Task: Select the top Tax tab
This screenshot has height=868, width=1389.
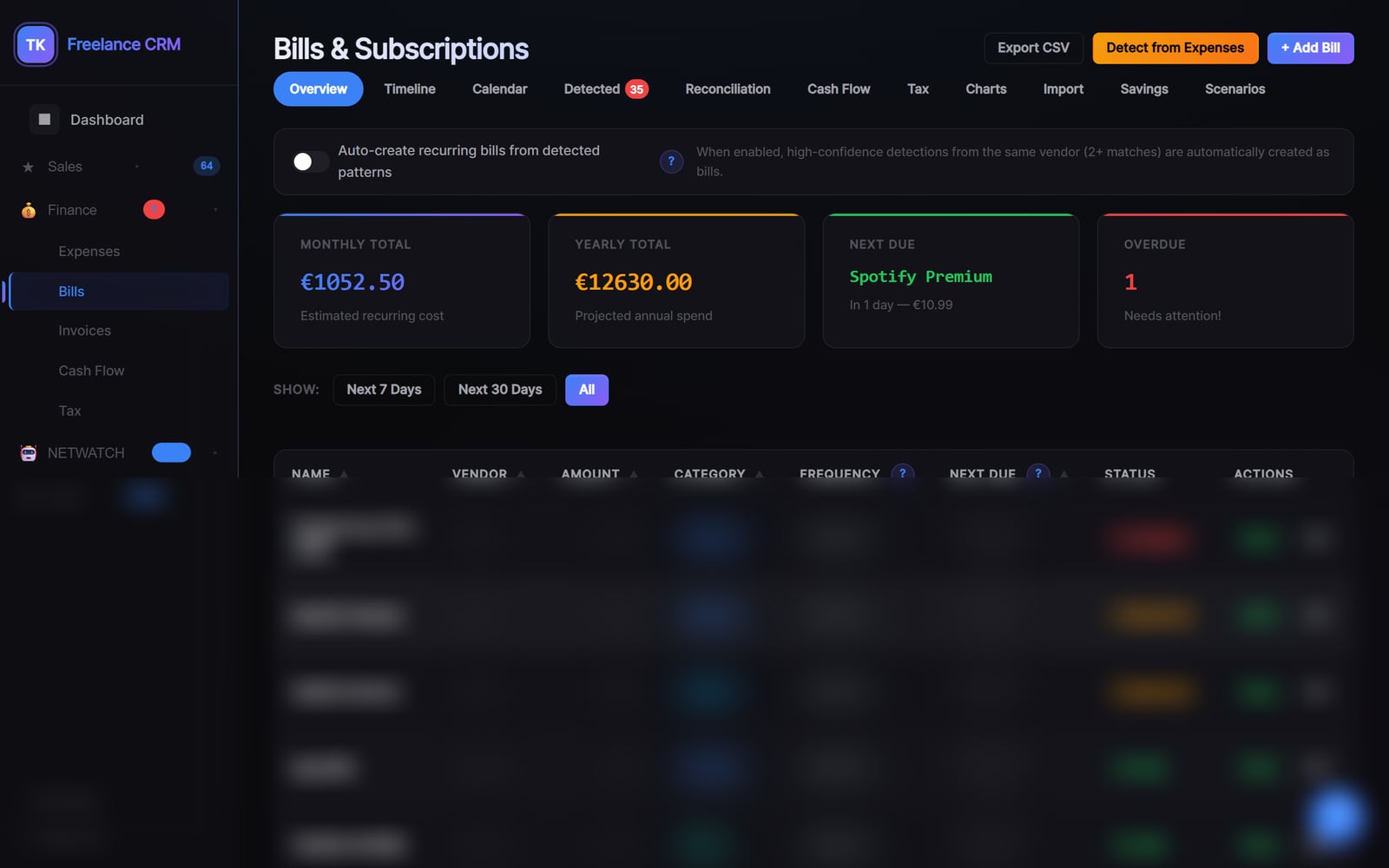Action: [x=918, y=89]
